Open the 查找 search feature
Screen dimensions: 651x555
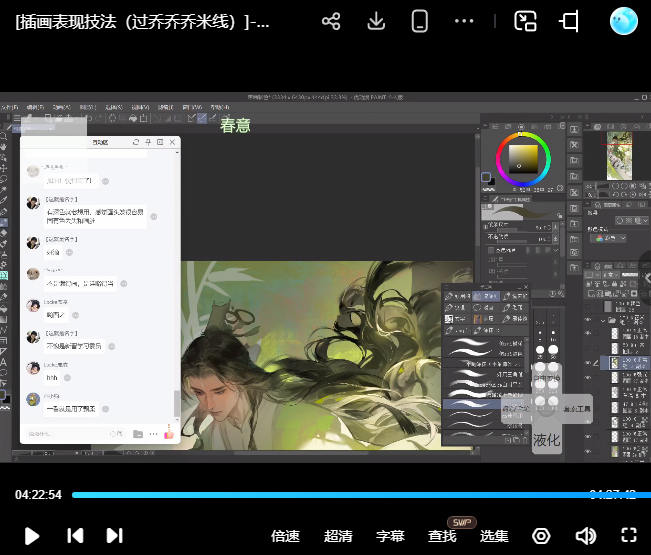(x=442, y=536)
